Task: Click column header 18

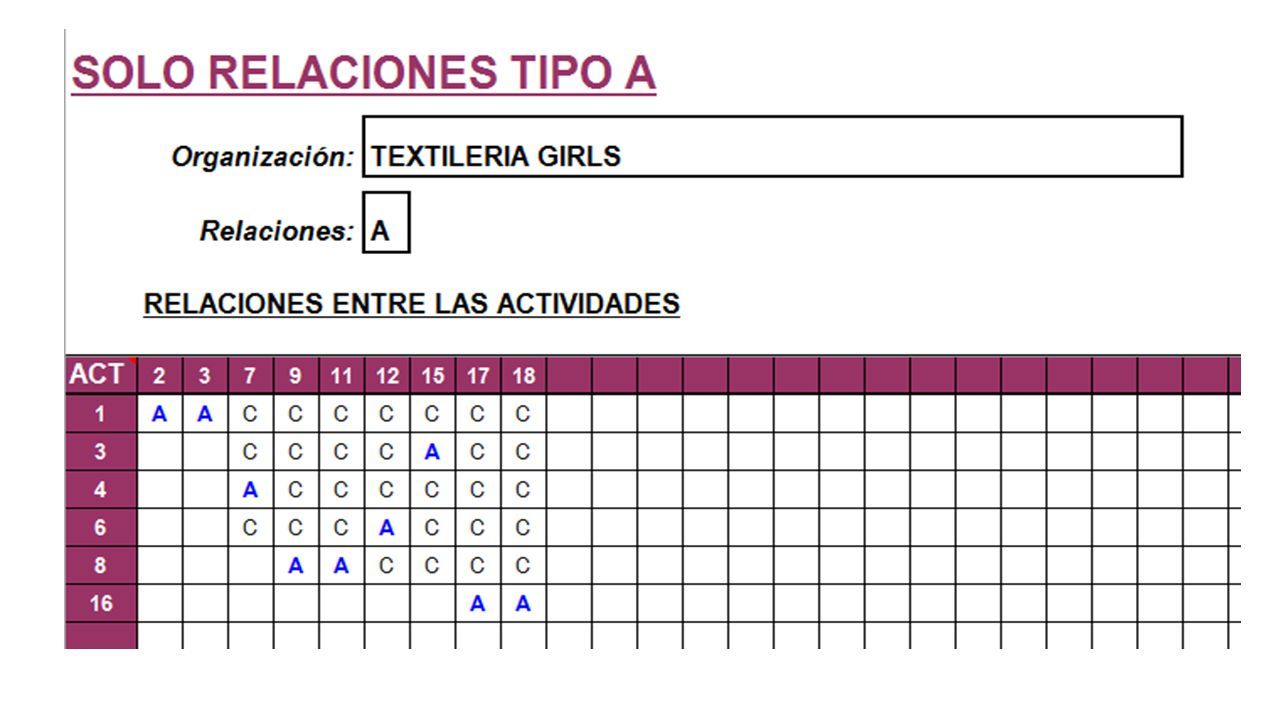Action: click(x=523, y=376)
